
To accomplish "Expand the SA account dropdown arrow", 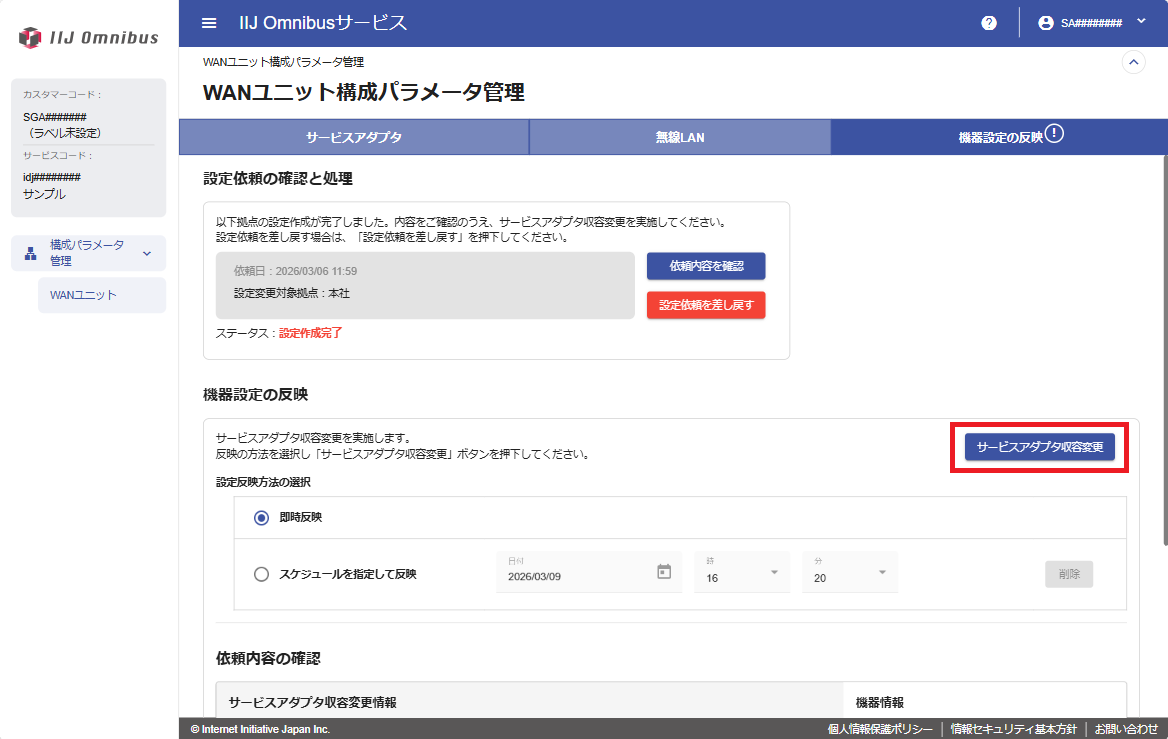I will [x=1141, y=21].
